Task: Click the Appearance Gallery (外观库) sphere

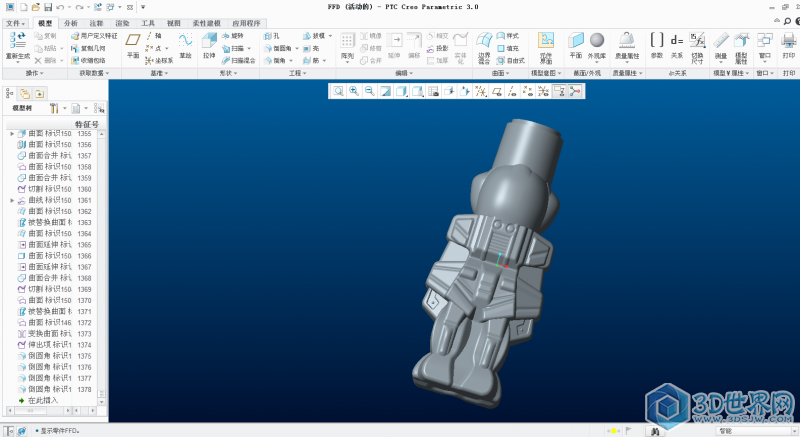Action: [596, 45]
